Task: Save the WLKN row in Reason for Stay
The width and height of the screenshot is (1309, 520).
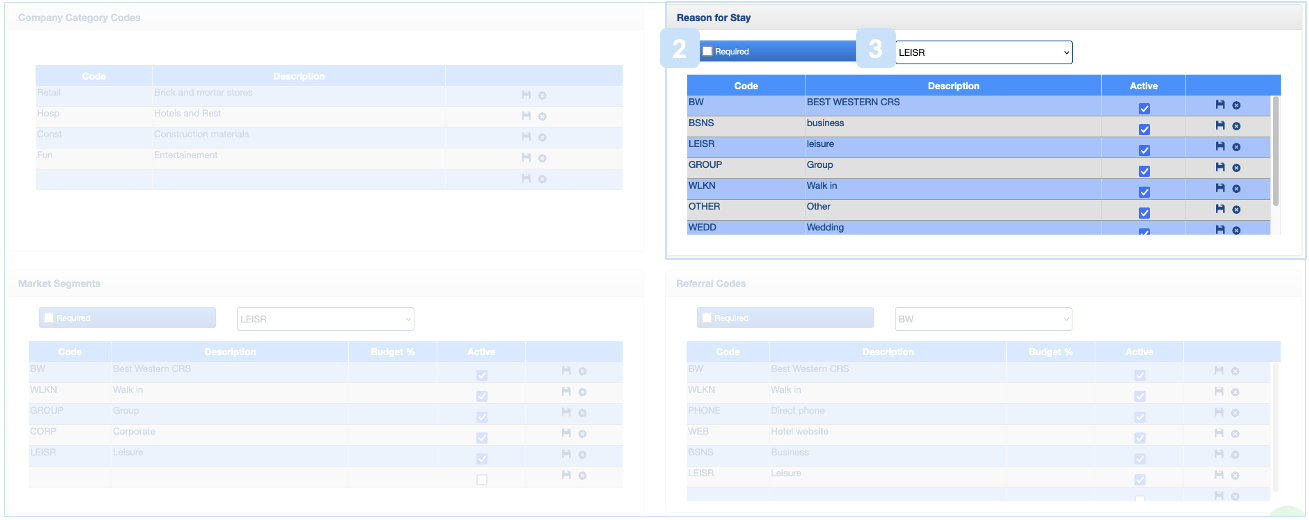Action: click(x=1220, y=188)
